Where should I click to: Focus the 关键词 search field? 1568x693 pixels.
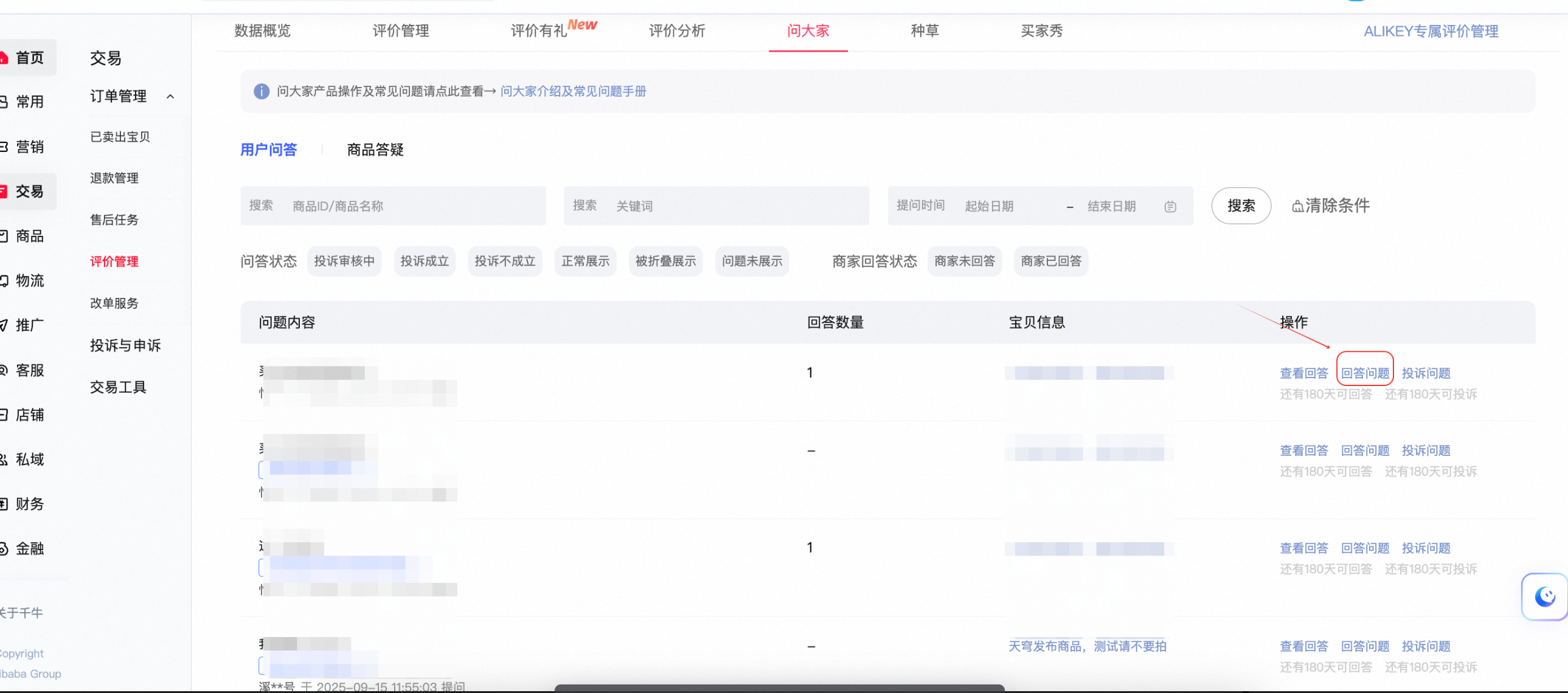(x=716, y=205)
